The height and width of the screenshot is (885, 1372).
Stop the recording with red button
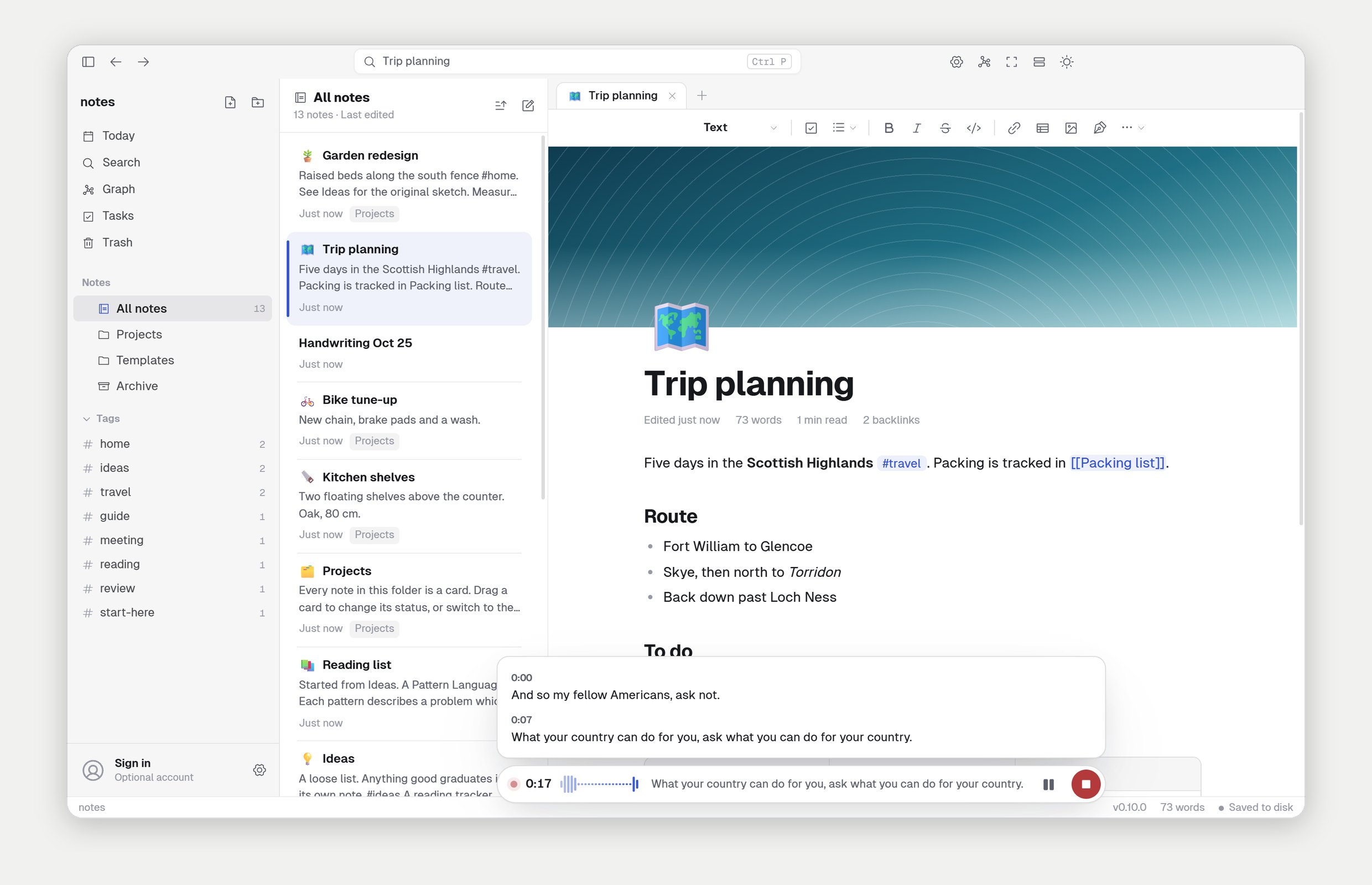click(1085, 784)
